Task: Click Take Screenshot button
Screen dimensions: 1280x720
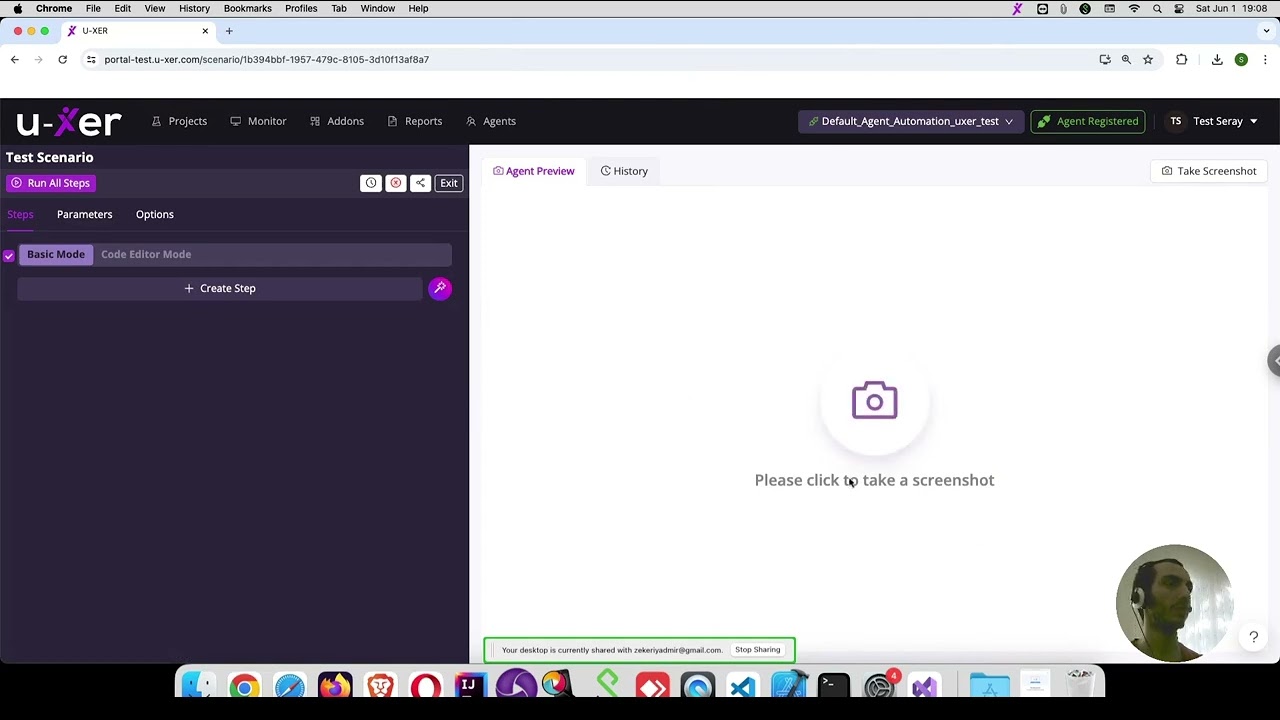Action: tap(1209, 171)
